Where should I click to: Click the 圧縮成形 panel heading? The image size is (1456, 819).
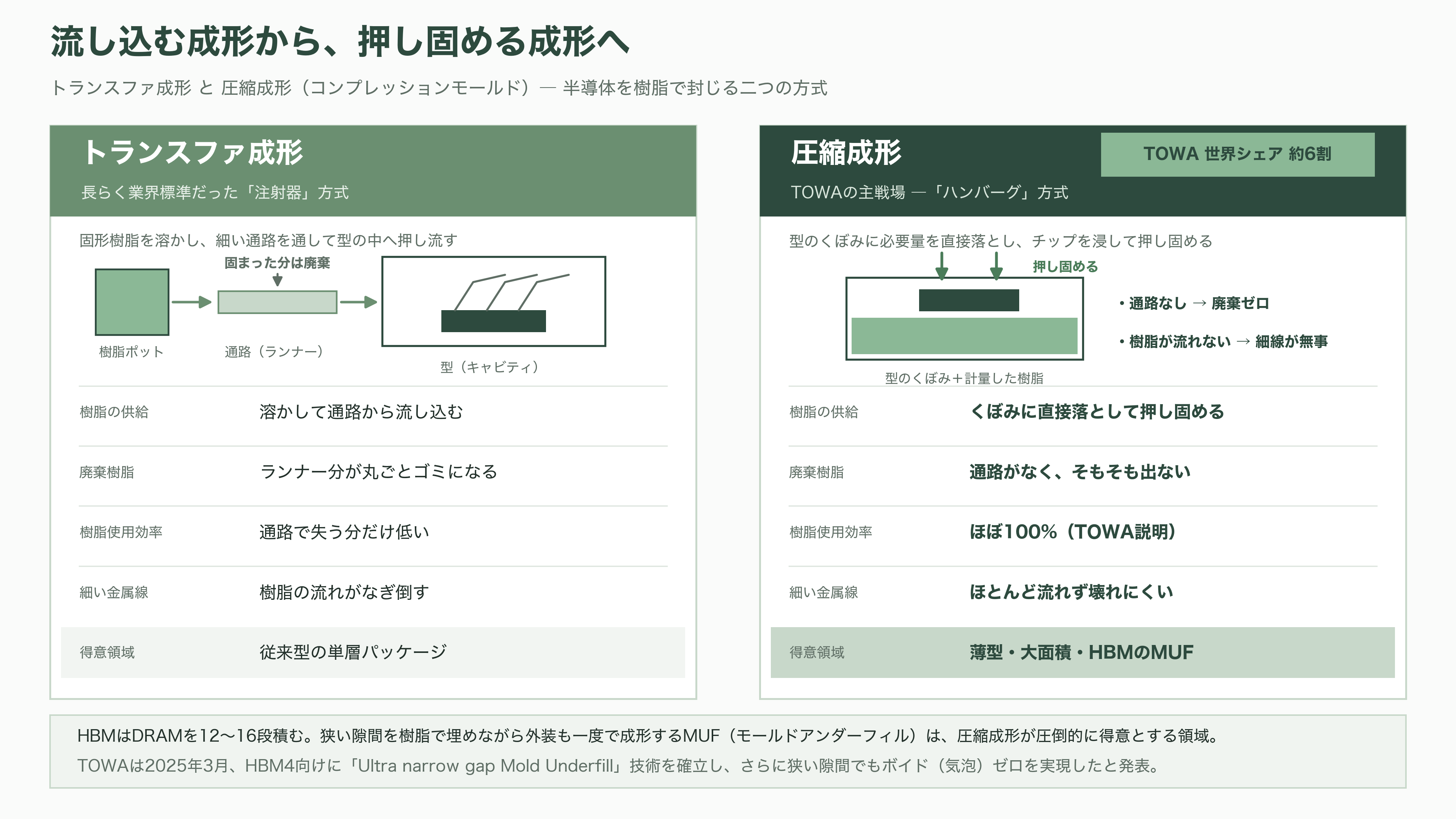click(846, 152)
